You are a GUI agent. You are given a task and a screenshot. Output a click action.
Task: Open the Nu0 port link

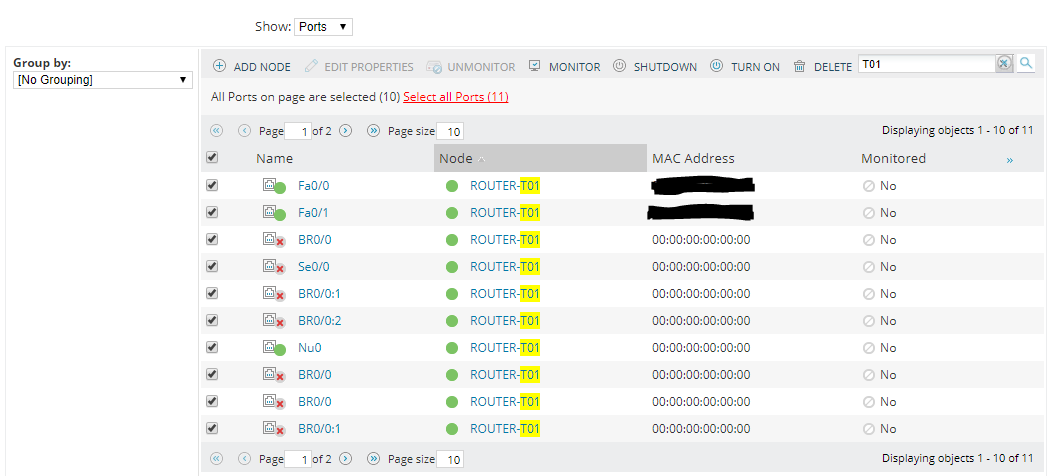[309, 348]
